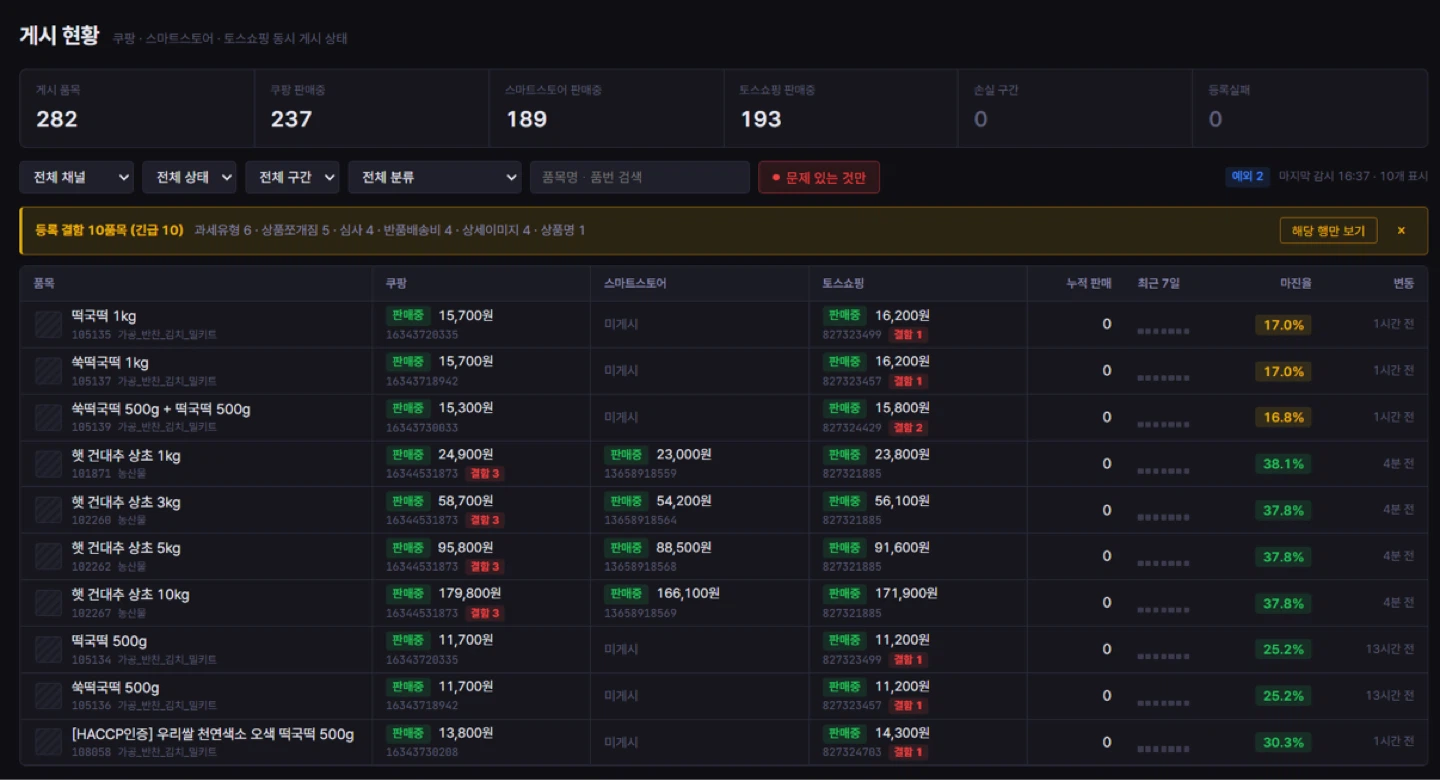Click the 해당 행만 보기 button
This screenshot has width=1440, height=780.
tap(1328, 231)
